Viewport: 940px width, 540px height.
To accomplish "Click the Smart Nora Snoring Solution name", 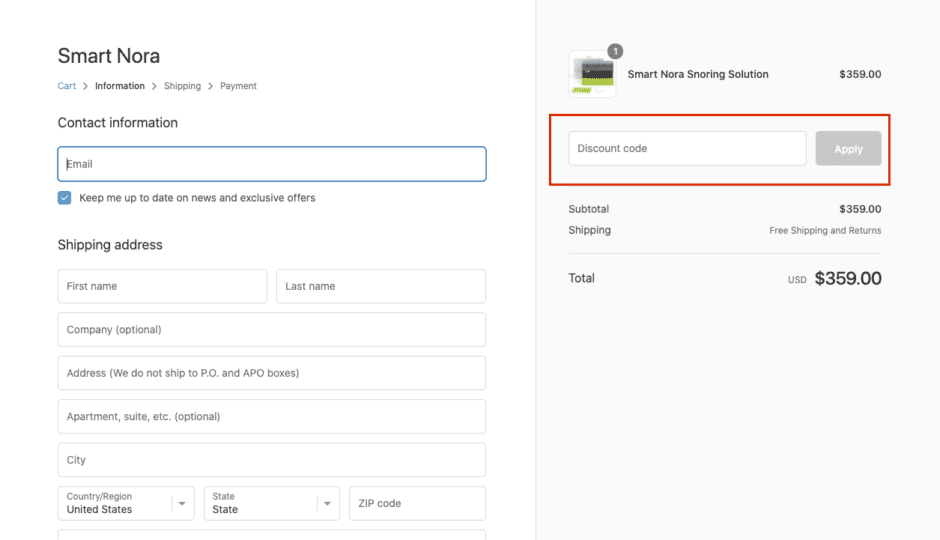I will click(x=698, y=74).
